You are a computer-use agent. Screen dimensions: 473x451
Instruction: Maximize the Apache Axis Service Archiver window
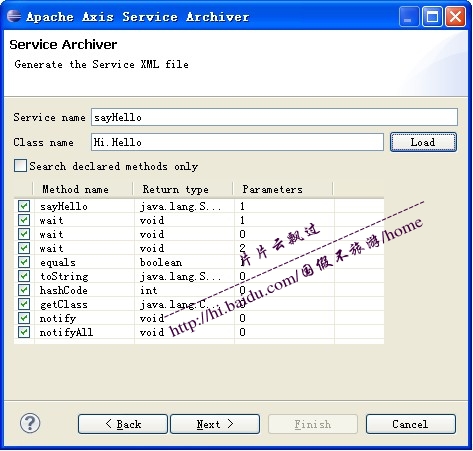432,16
